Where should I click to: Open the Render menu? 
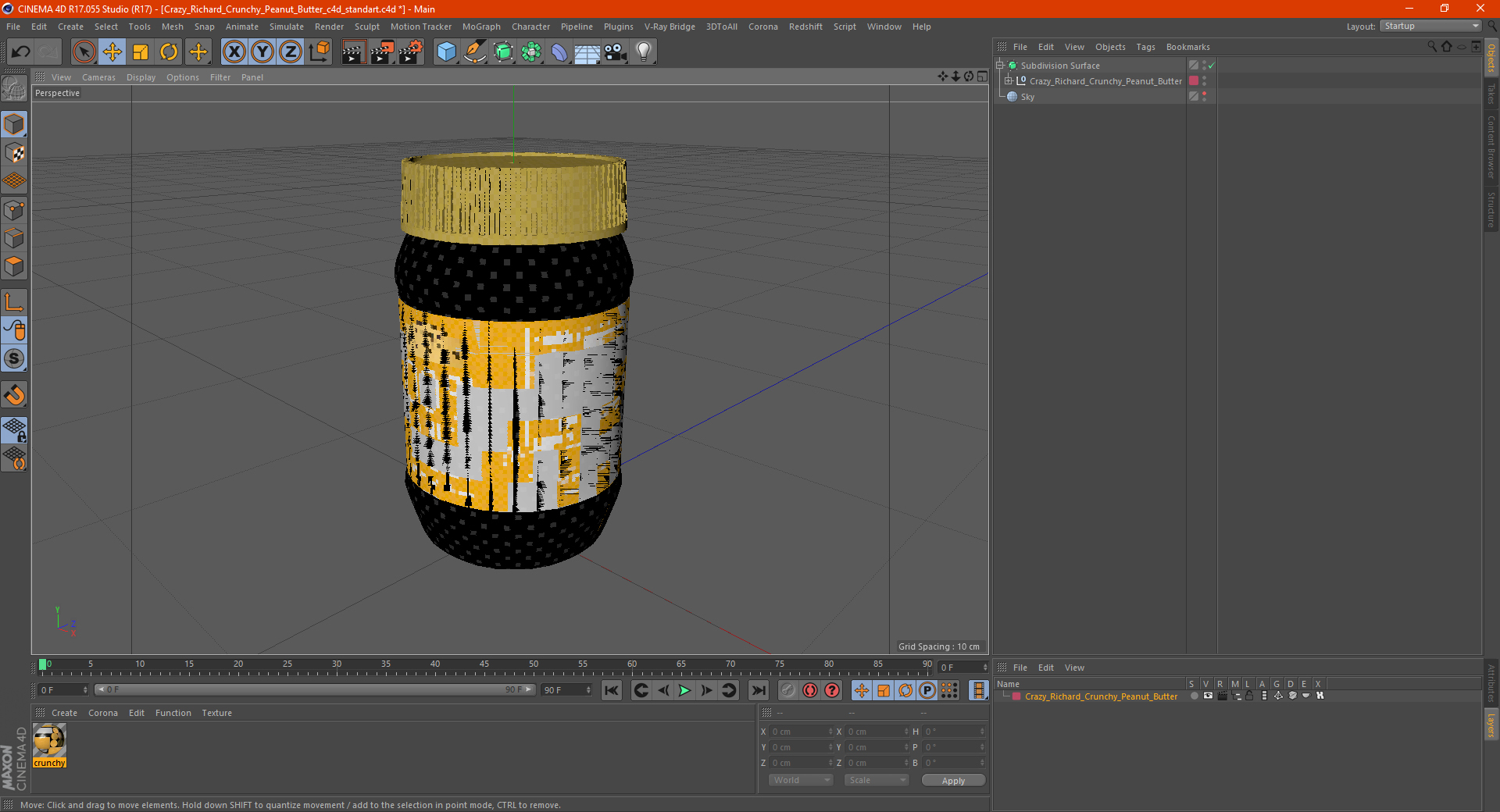click(329, 27)
